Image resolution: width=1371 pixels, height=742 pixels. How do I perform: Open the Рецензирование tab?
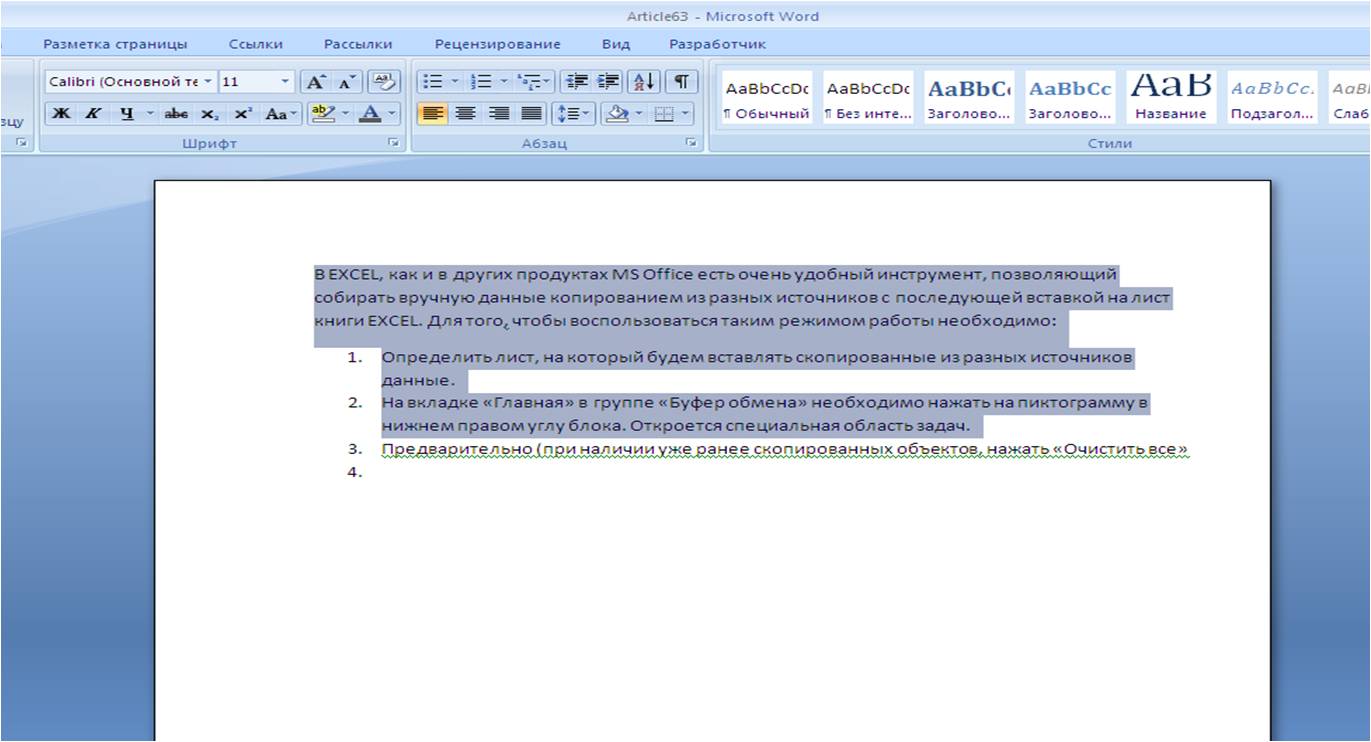[497, 44]
